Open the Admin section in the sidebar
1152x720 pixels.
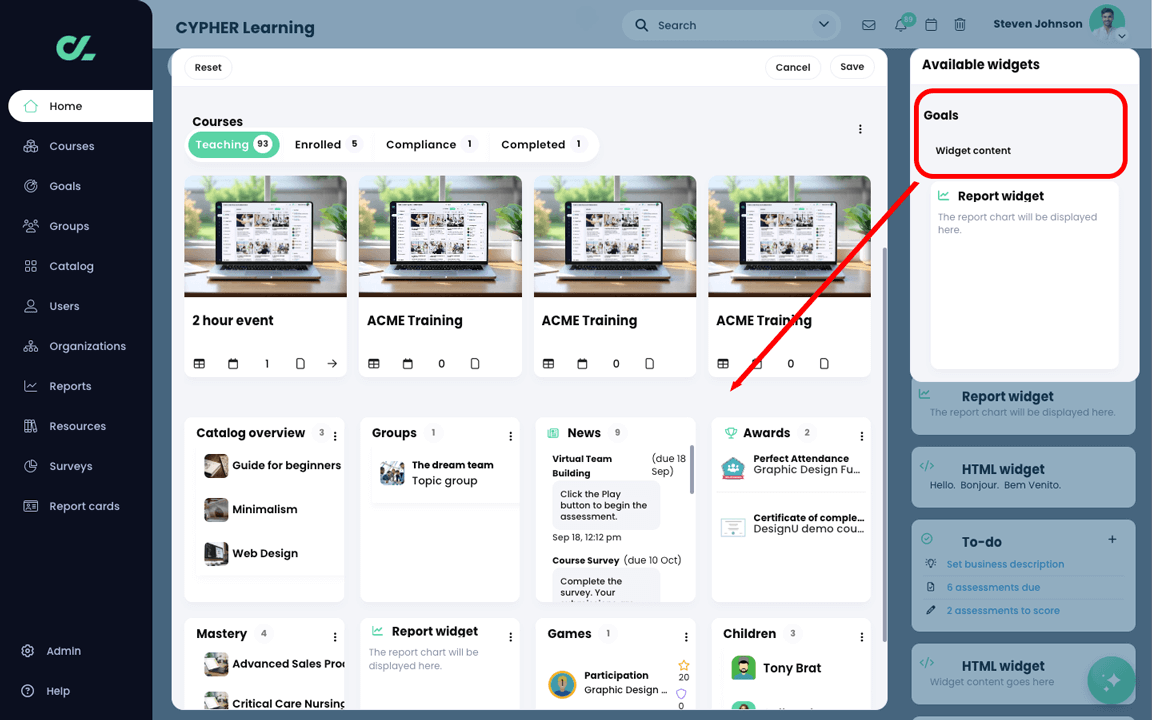coord(63,651)
